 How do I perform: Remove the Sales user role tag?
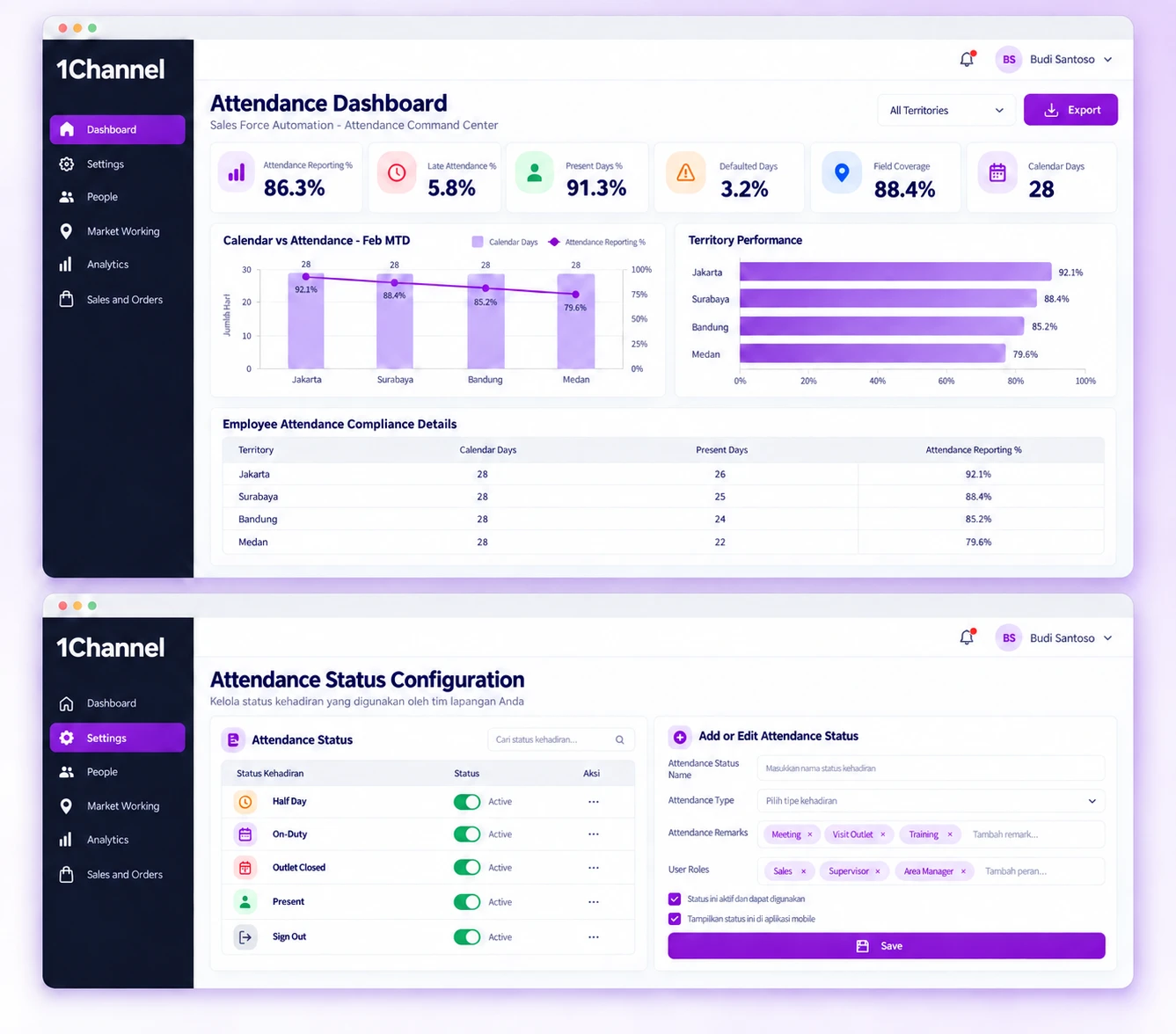click(803, 871)
